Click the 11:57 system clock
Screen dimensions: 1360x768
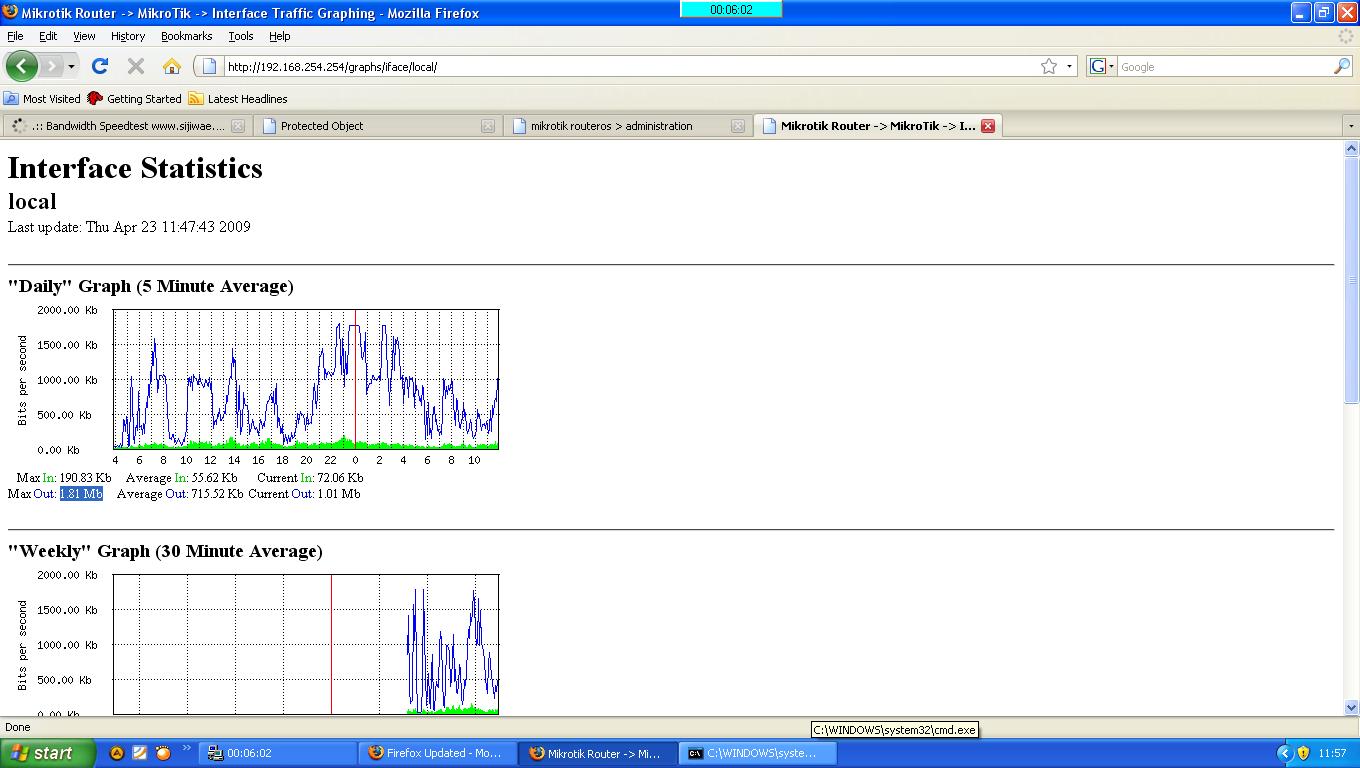point(1332,753)
